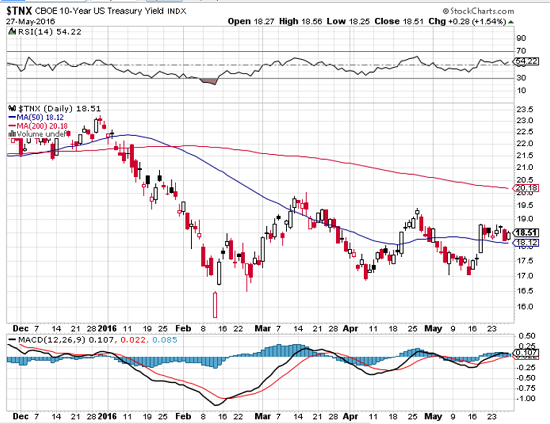Click the $TNX (Daily) 18.51 legend
This screenshot has height=424, width=550.
click(x=60, y=108)
